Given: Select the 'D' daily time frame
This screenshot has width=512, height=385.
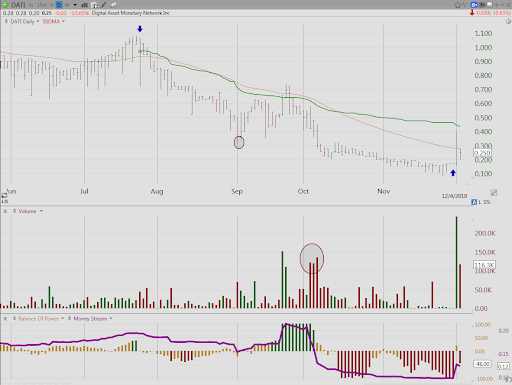Looking at the screenshot, I should click(x=59, y=5).
